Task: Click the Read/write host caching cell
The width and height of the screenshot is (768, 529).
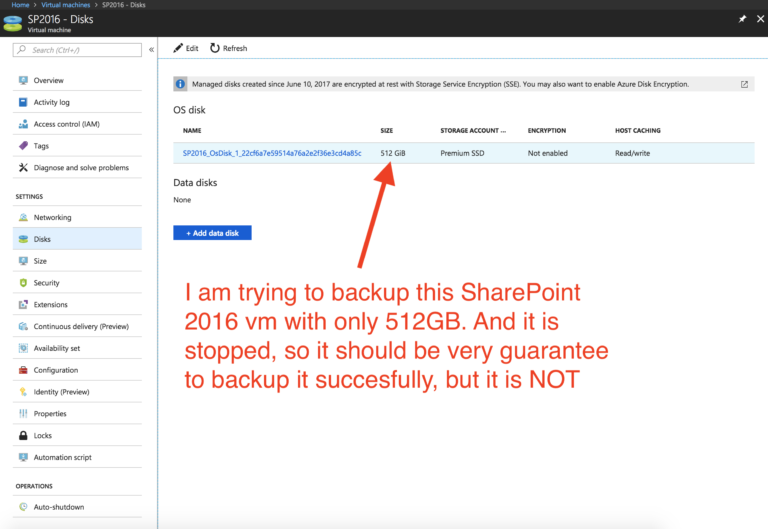Action: coord(632,153)
